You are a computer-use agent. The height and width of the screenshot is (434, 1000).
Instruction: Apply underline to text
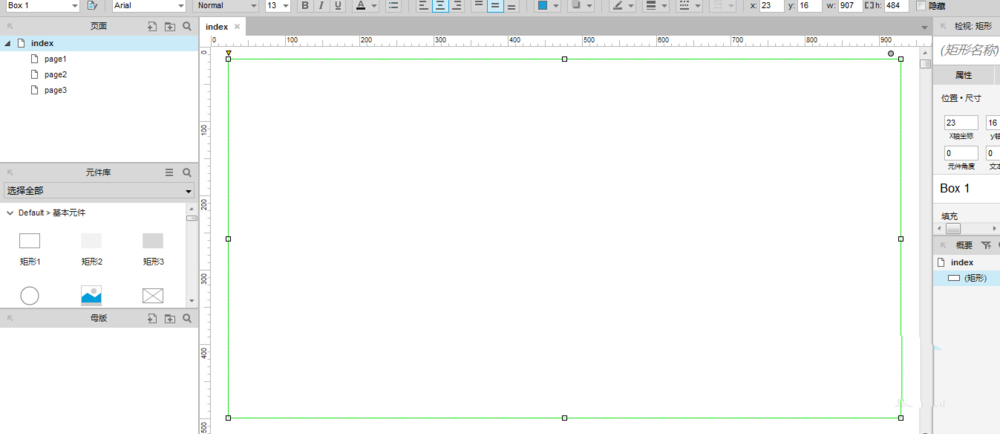337,6
